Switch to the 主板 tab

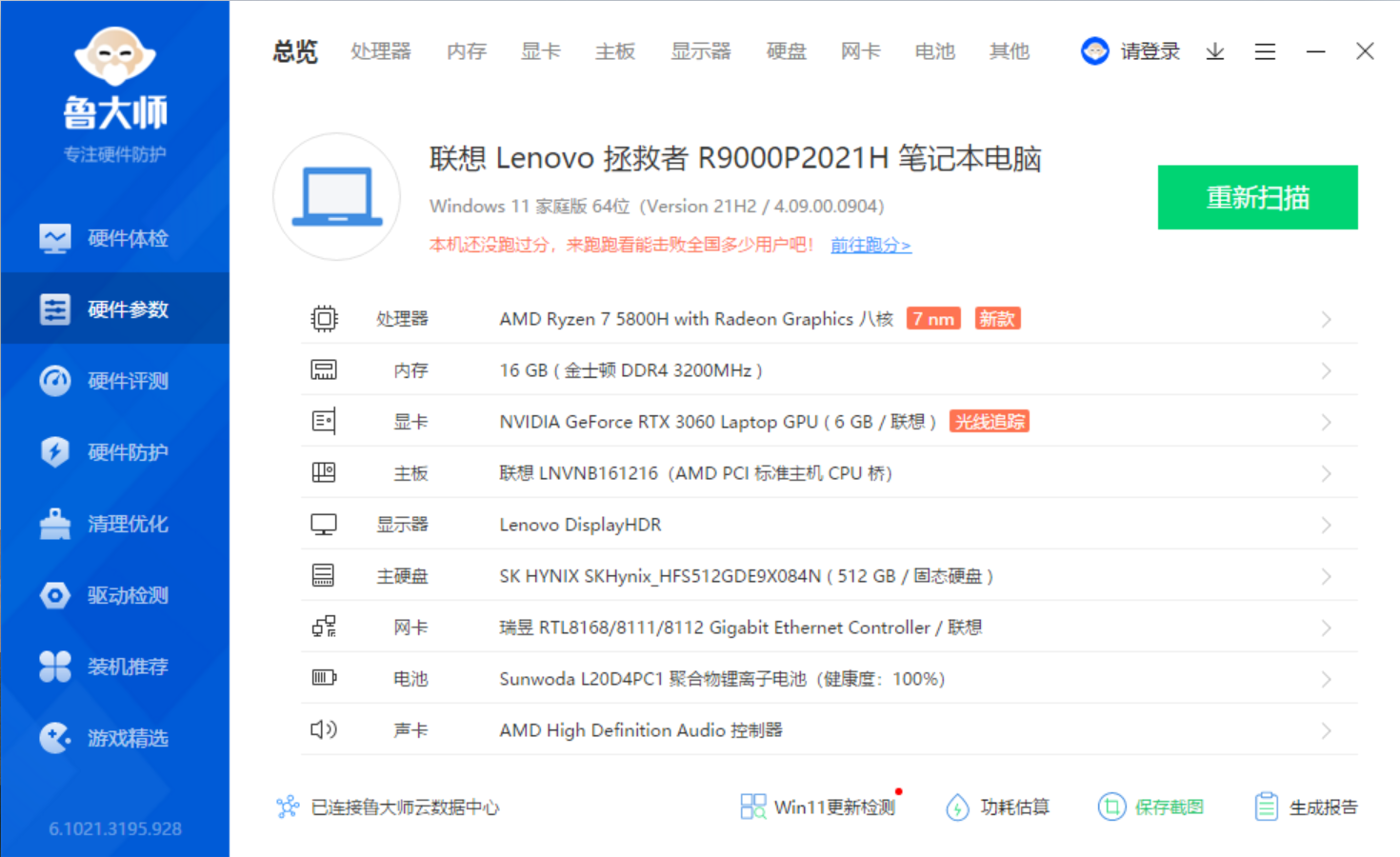(615, 51)
